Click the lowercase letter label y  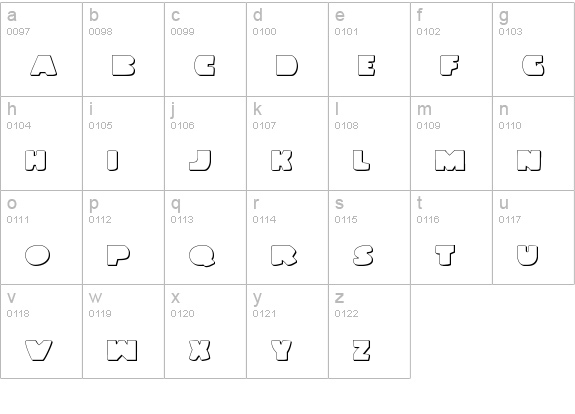point(257,298)
